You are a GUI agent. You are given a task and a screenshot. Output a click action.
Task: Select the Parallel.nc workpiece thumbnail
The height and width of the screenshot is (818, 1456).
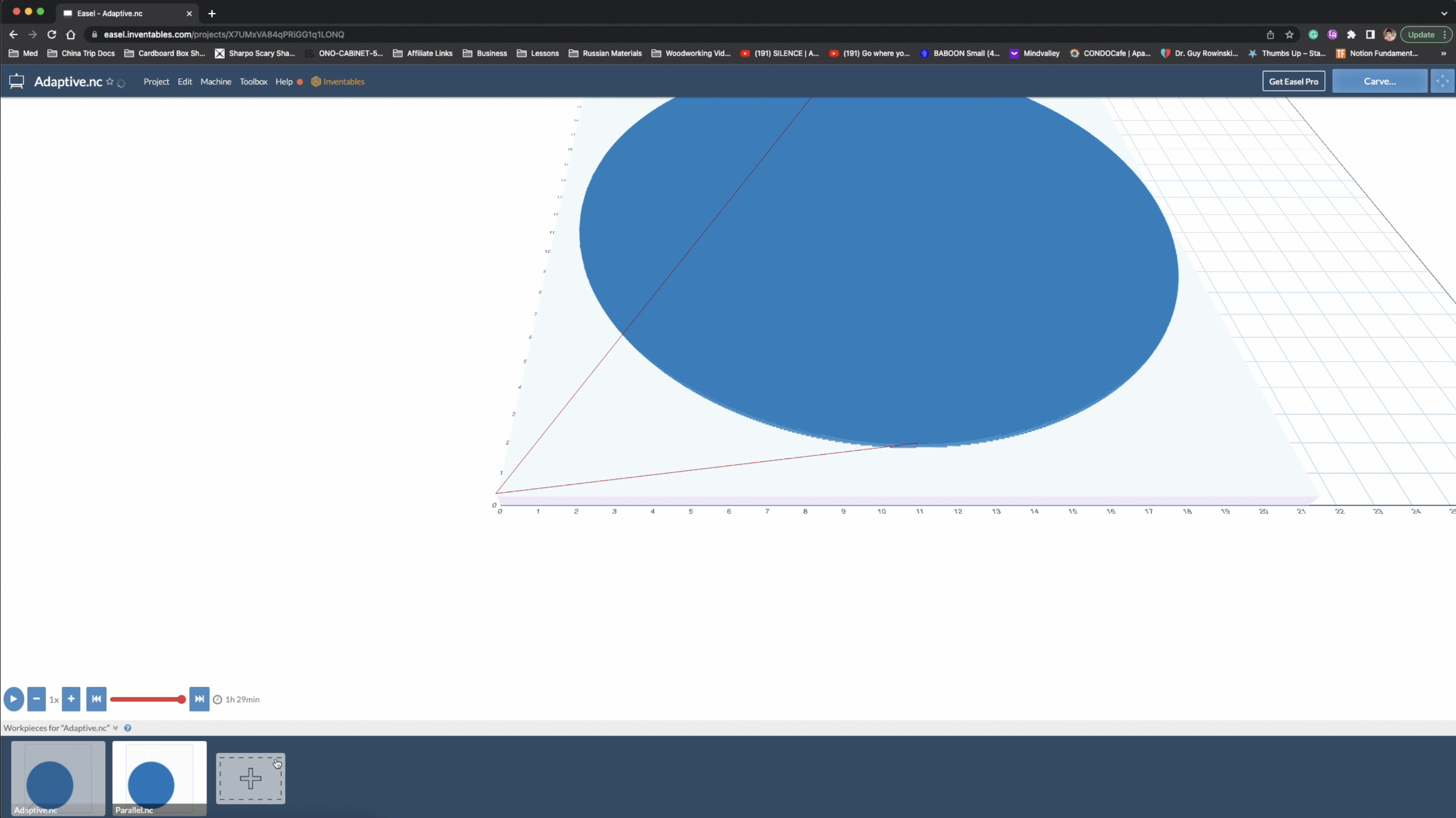(x=159, y=778)
